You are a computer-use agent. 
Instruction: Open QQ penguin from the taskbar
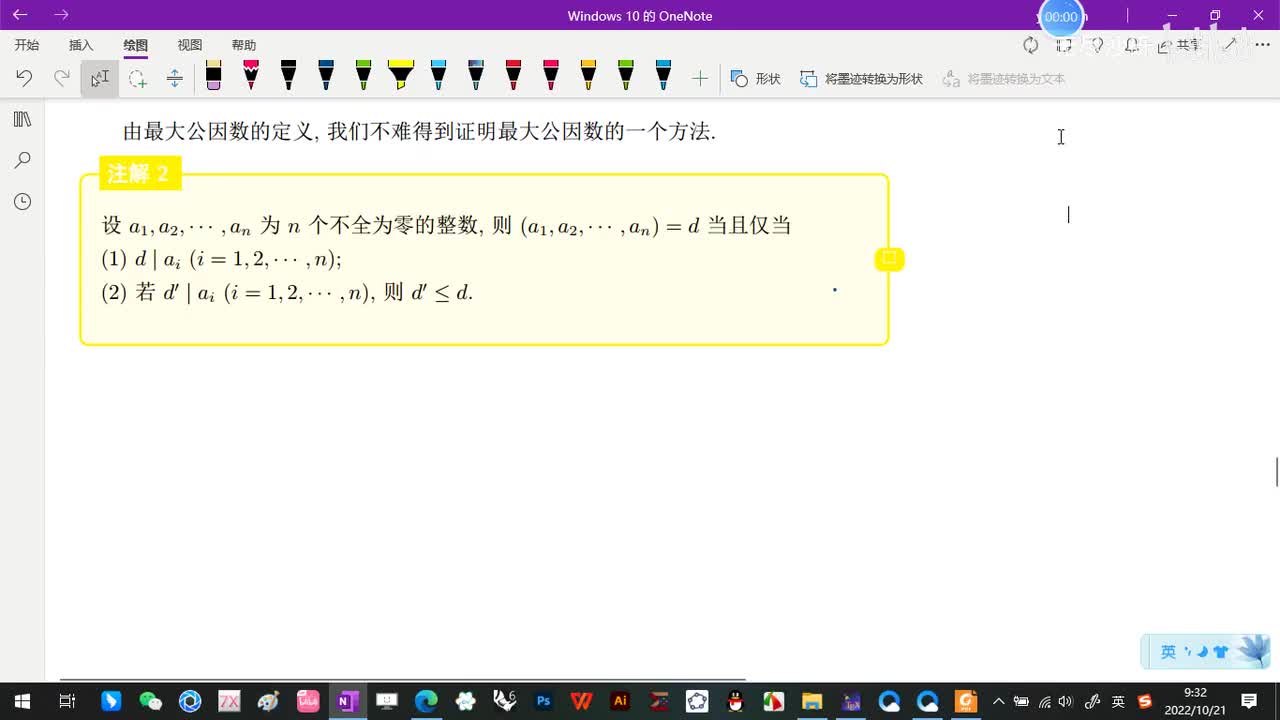click(x=735, y=701)
